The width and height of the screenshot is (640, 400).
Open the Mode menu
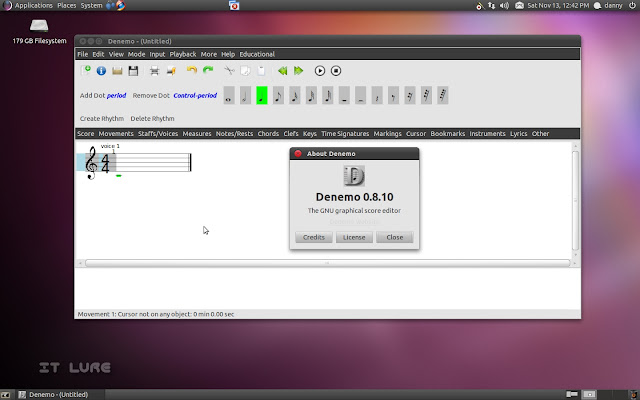tap(136, 54)
